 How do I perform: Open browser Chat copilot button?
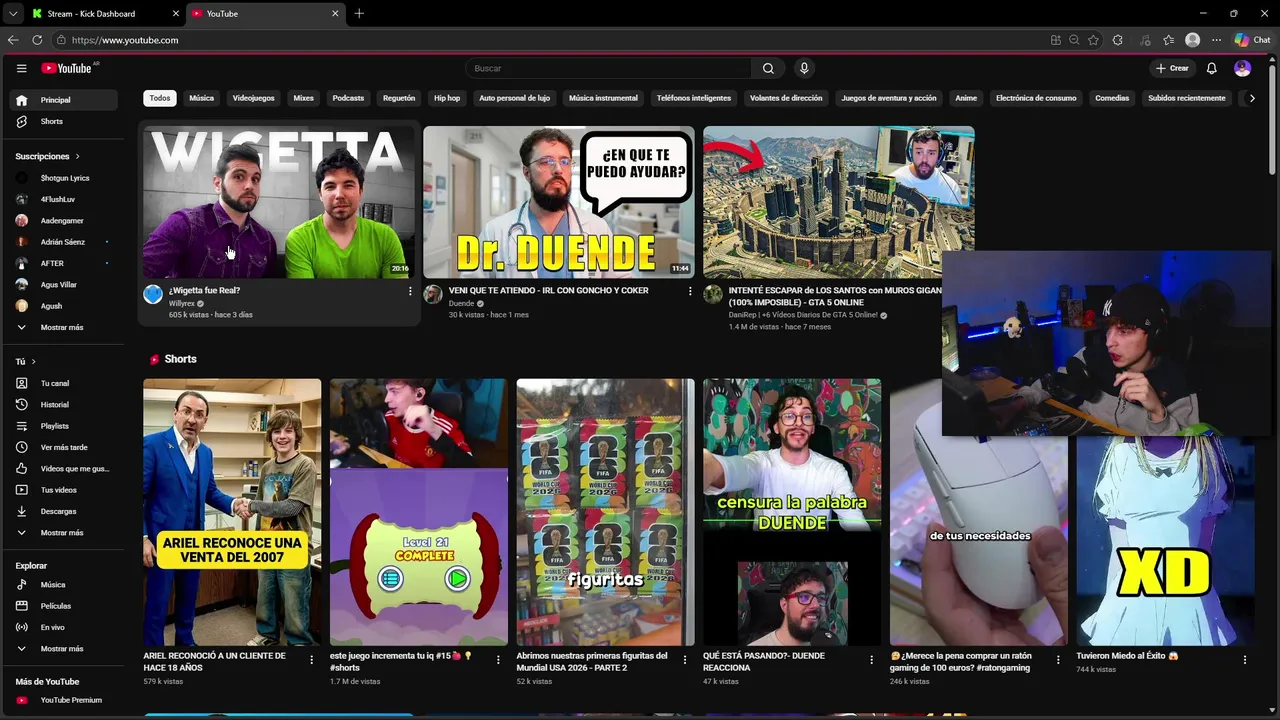coord(1252,40)
